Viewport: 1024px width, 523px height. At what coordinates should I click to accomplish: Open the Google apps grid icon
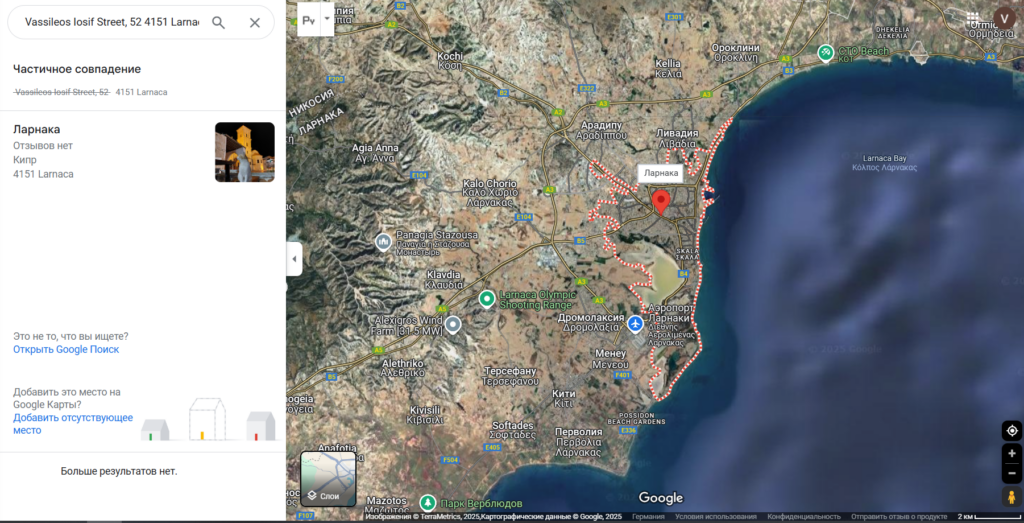point(973,18)
